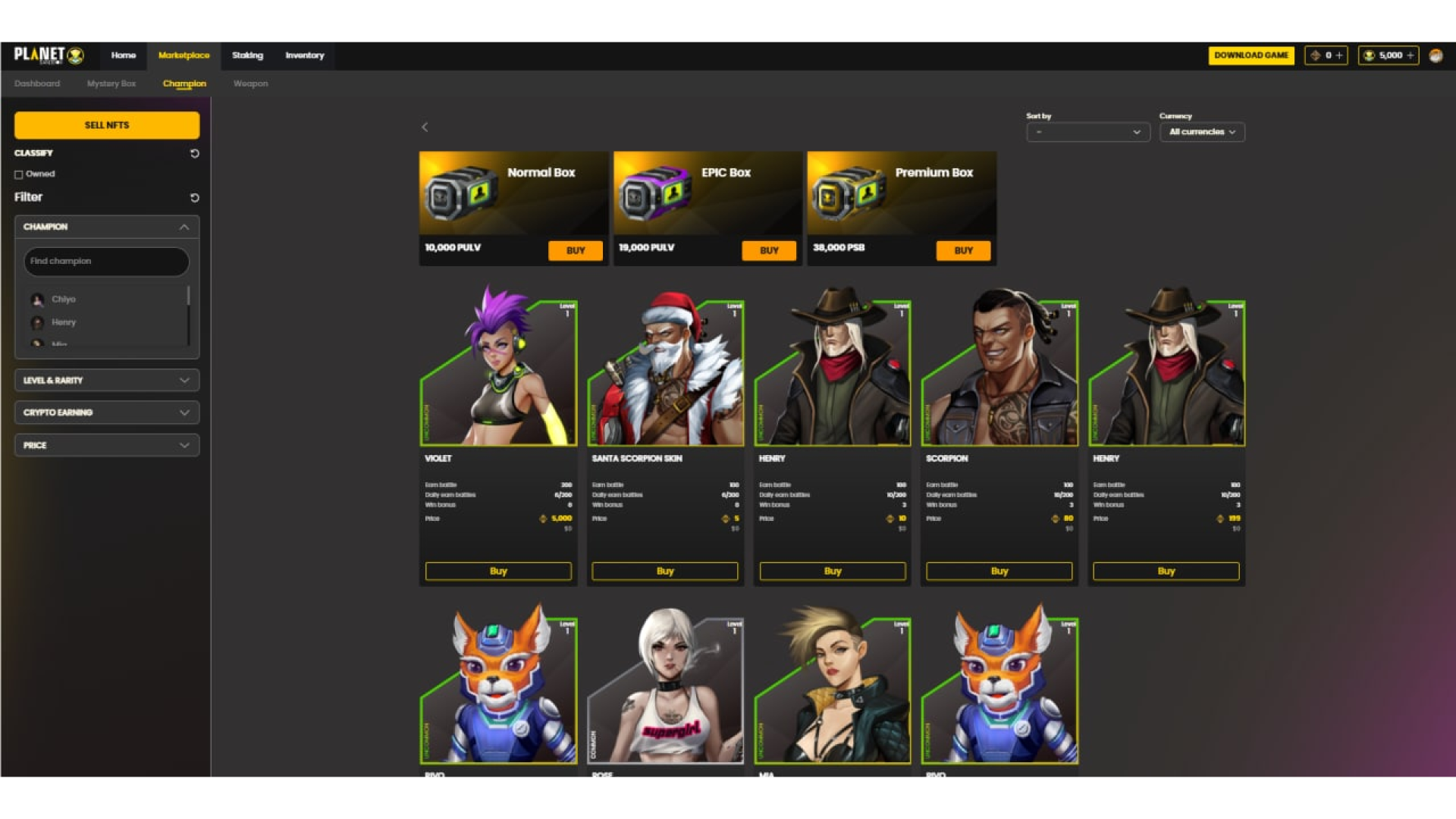Viewport: 1456px width, 819px height.
Task: Open the Staking menu
Action: pyautogui.click(x=247, y=55)
